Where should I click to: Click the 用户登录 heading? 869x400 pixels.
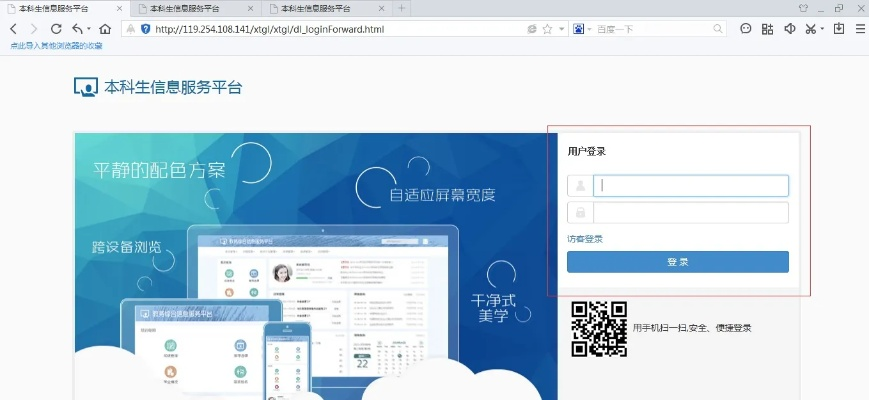point(586,151)
